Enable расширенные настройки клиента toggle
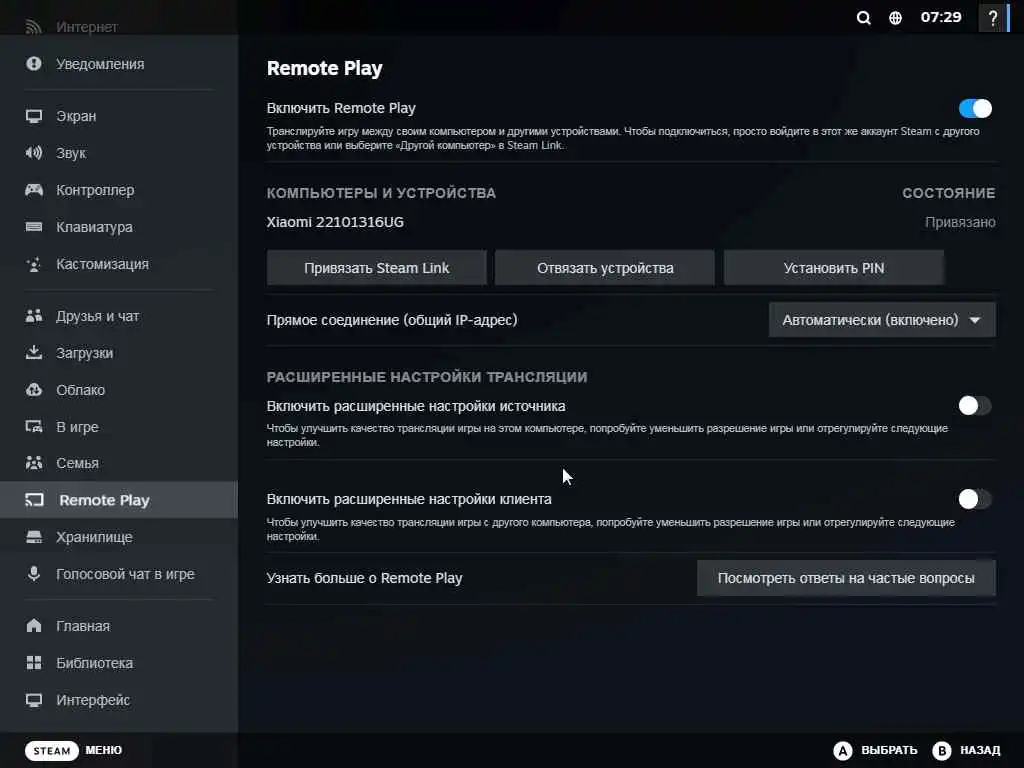Viewport: 1024px width, 768px height. 975,499
